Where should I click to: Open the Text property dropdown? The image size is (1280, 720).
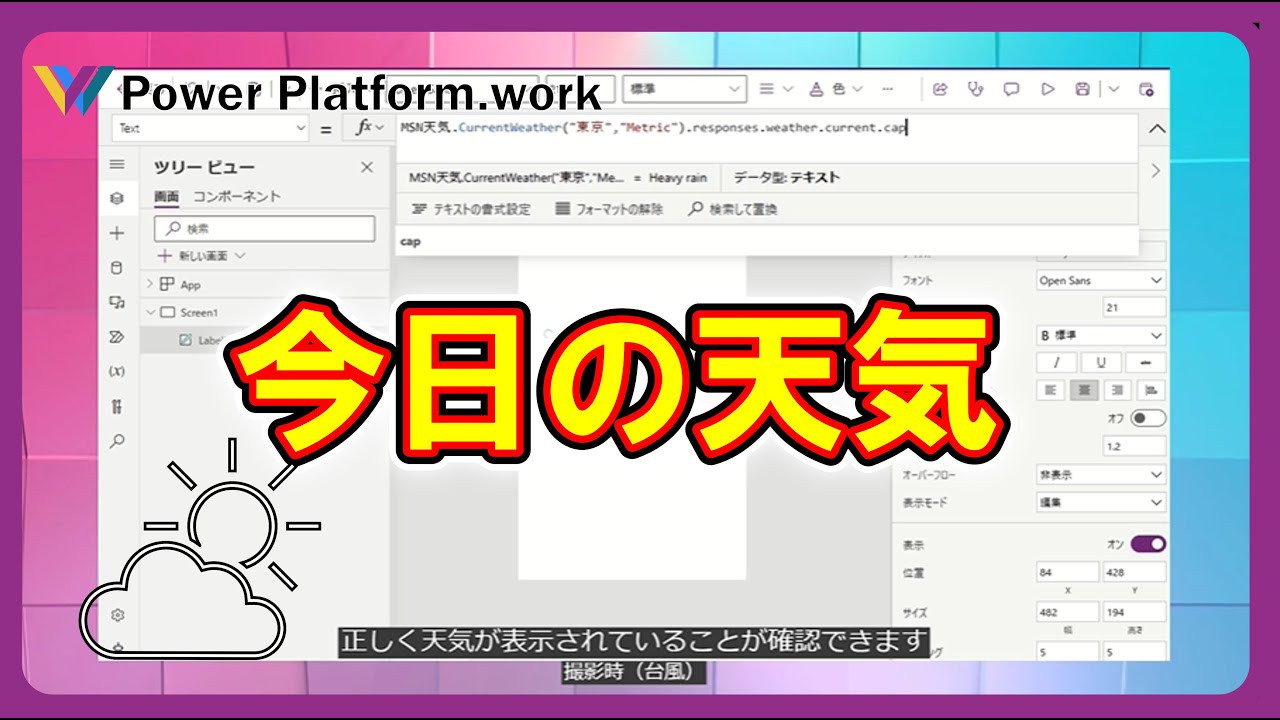tap(211, 128)
